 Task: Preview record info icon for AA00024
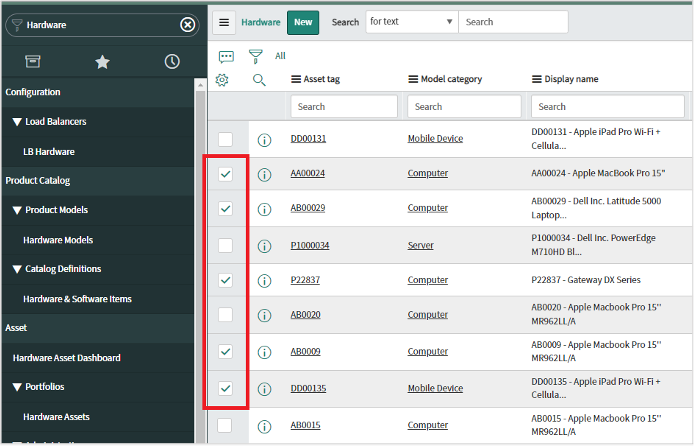click(x=264, y=175)
